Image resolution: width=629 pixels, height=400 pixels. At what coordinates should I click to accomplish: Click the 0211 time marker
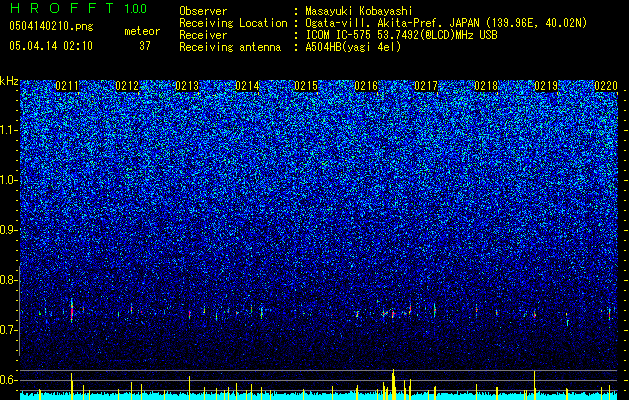(67, 86)
